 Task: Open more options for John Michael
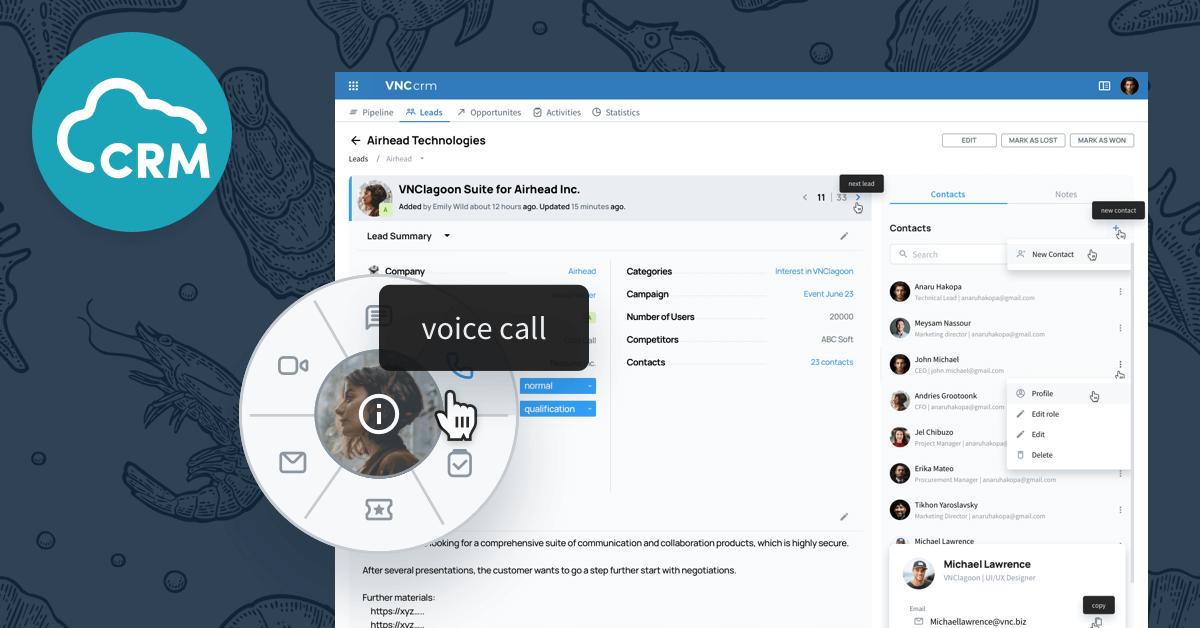pos(1120,364)
